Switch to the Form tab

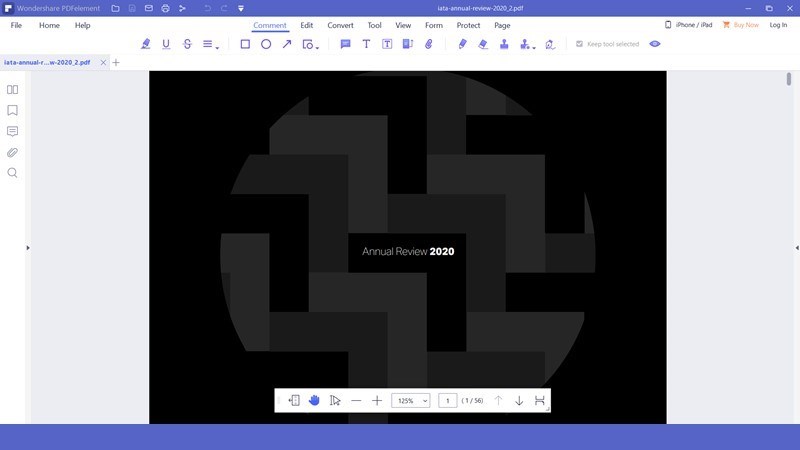(434, 25)
